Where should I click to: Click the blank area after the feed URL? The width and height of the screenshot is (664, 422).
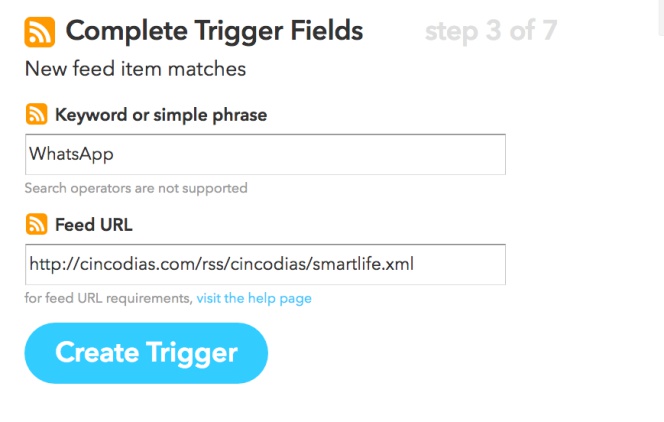click(x=459, y=264)
